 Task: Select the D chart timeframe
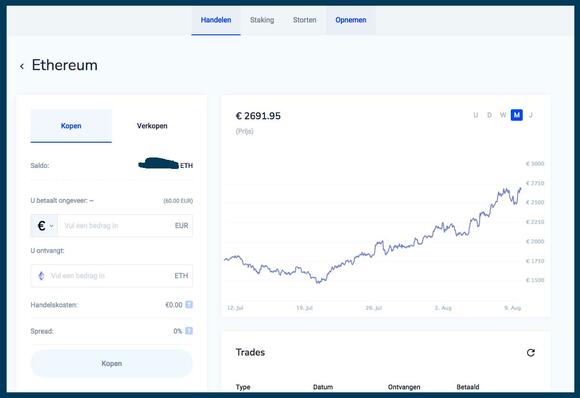[489, 115]
